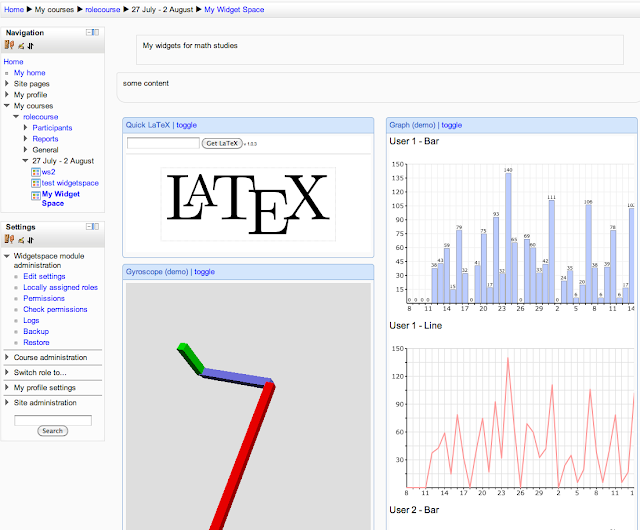Click the red bar in Gyroscope view
Screen dimensions: 640x530
click(x=243, y=455)
